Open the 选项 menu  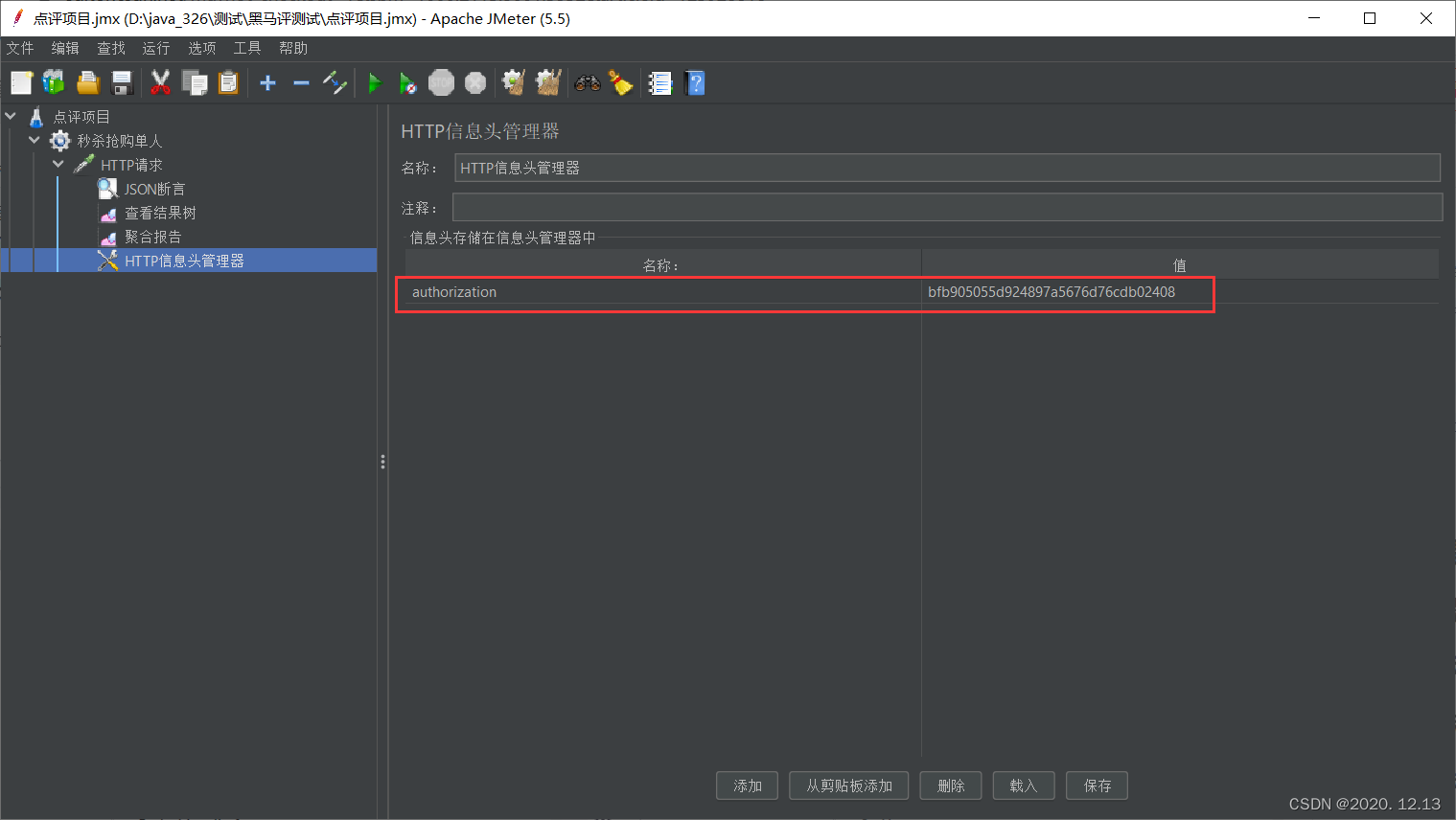(x=201, y=47)
